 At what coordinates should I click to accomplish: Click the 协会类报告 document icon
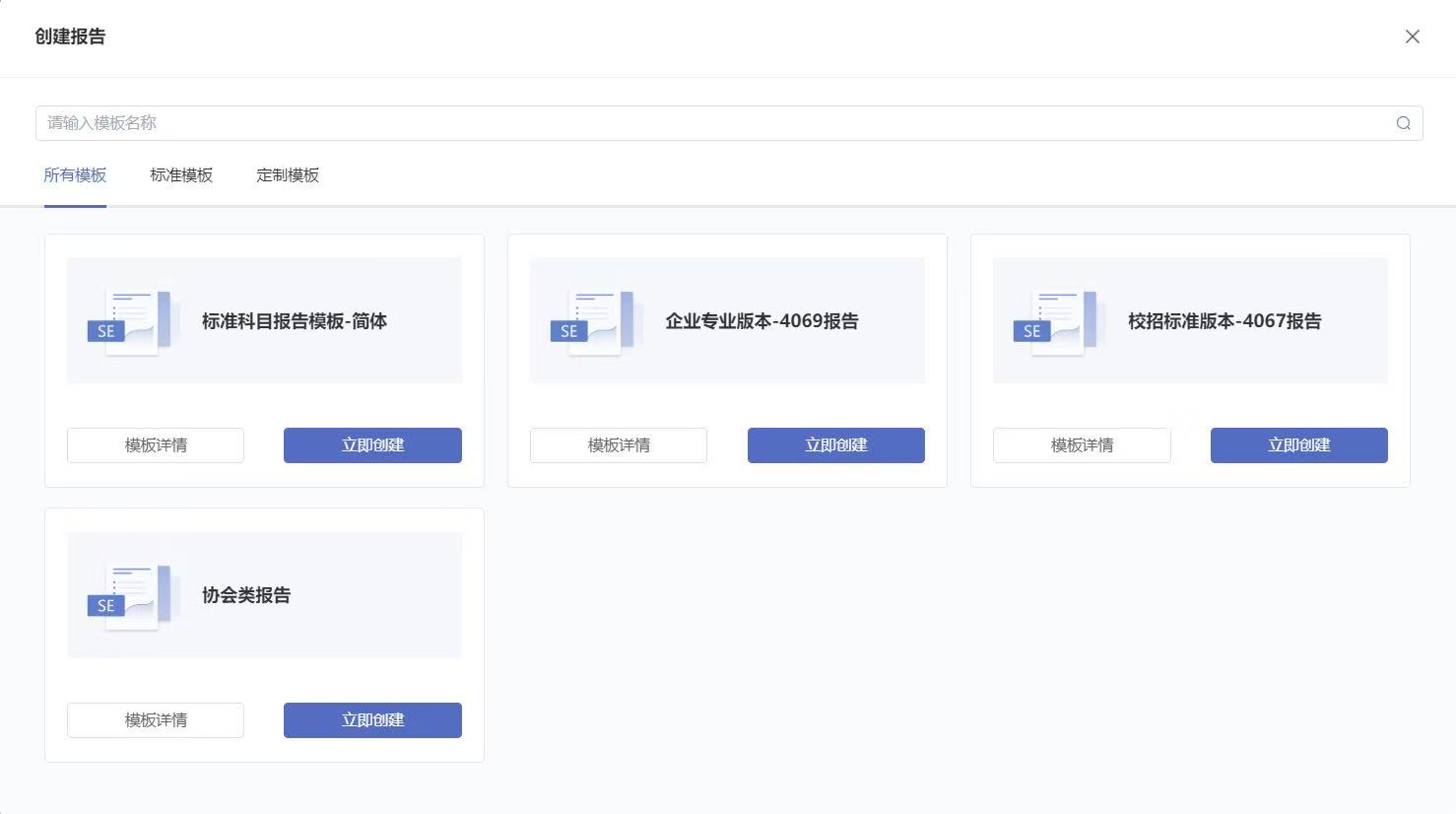point(129,595)
